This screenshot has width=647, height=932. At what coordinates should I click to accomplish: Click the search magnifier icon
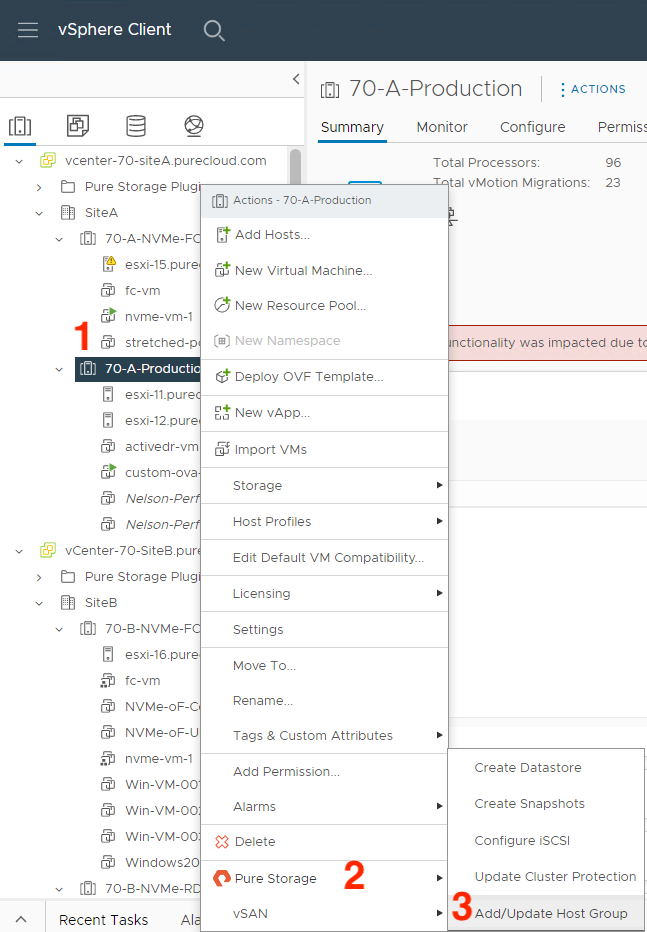pyautogui.click(x=214, y=30)
